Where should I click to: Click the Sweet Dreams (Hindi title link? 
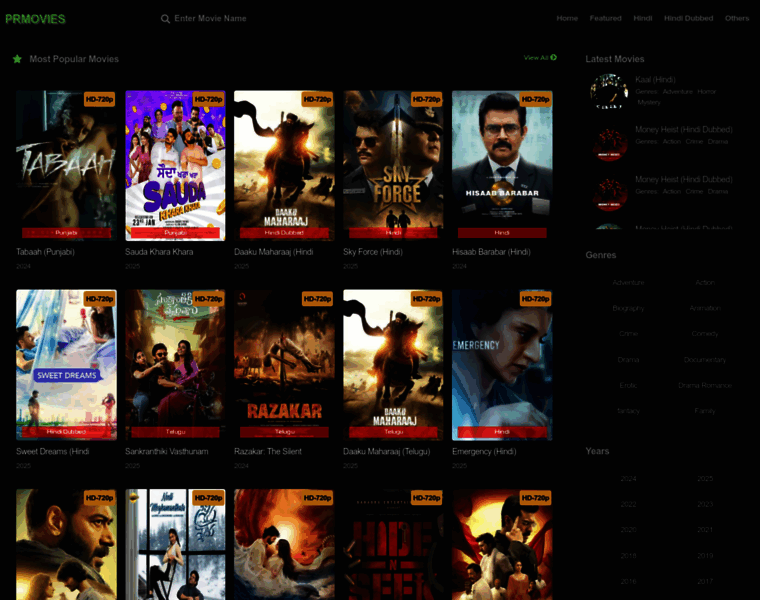[x=52, y=451]
